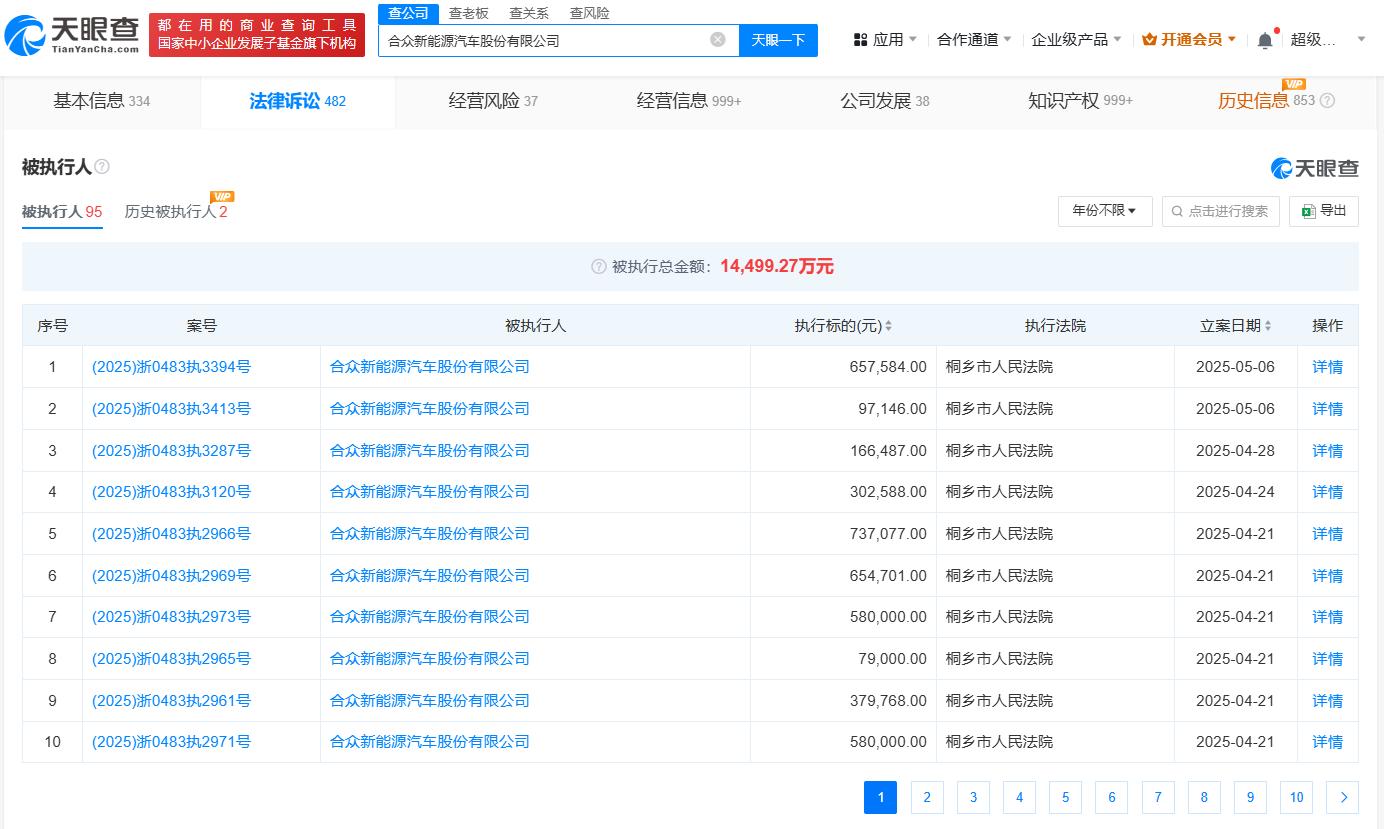Viewport: 1384px width, 829px height.
Task: Open 详情 for case 执3394号
Action: tap(1328, 367)
